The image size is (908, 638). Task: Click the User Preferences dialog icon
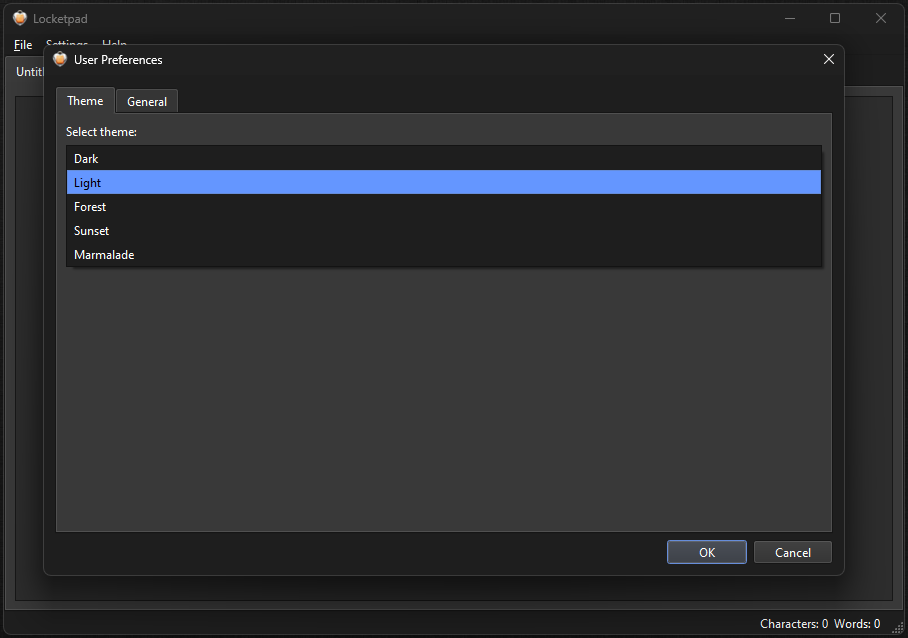60,59
